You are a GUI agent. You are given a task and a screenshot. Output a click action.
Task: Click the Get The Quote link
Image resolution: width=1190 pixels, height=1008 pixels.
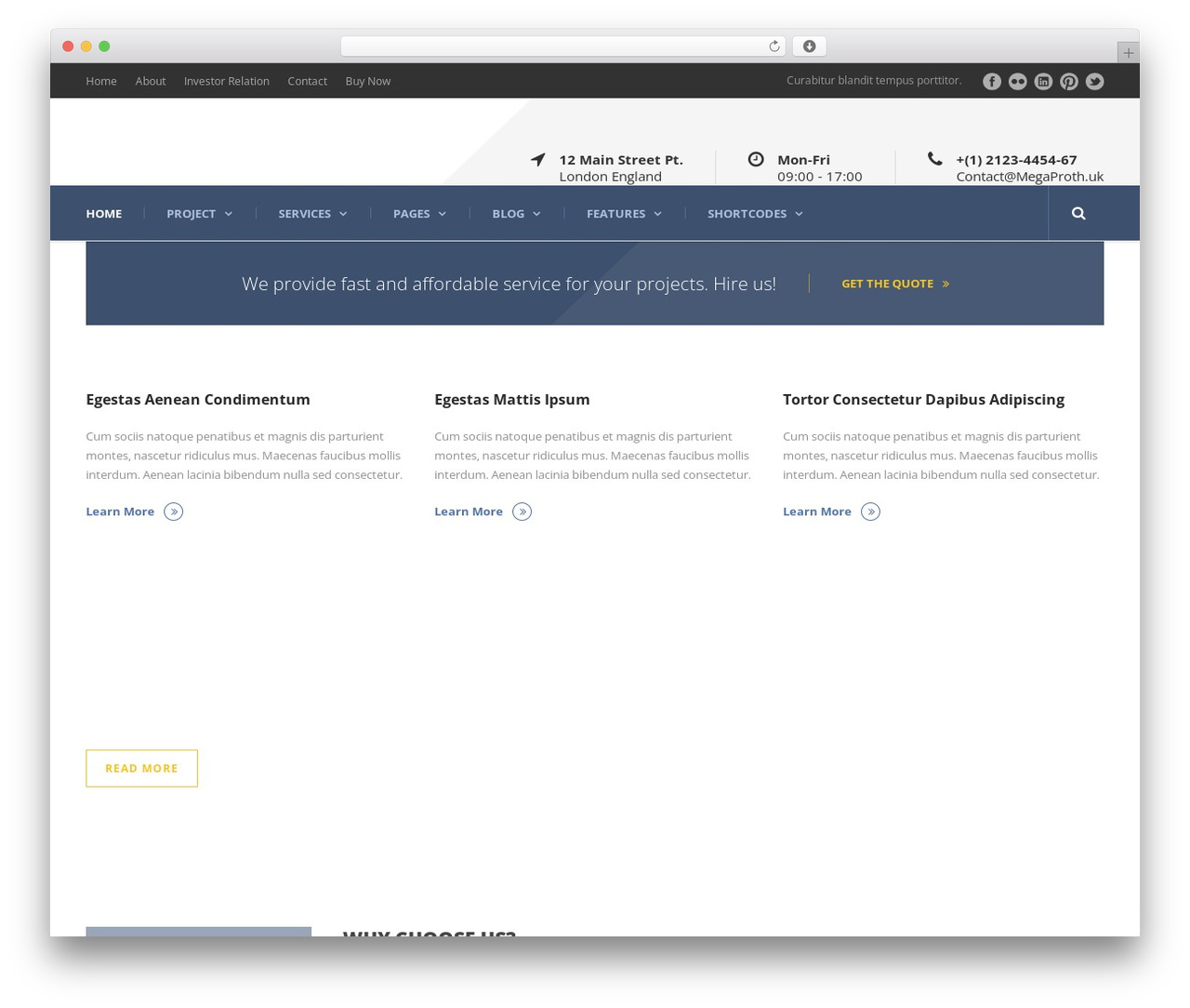pyautogui.click(x=895, y=284)
